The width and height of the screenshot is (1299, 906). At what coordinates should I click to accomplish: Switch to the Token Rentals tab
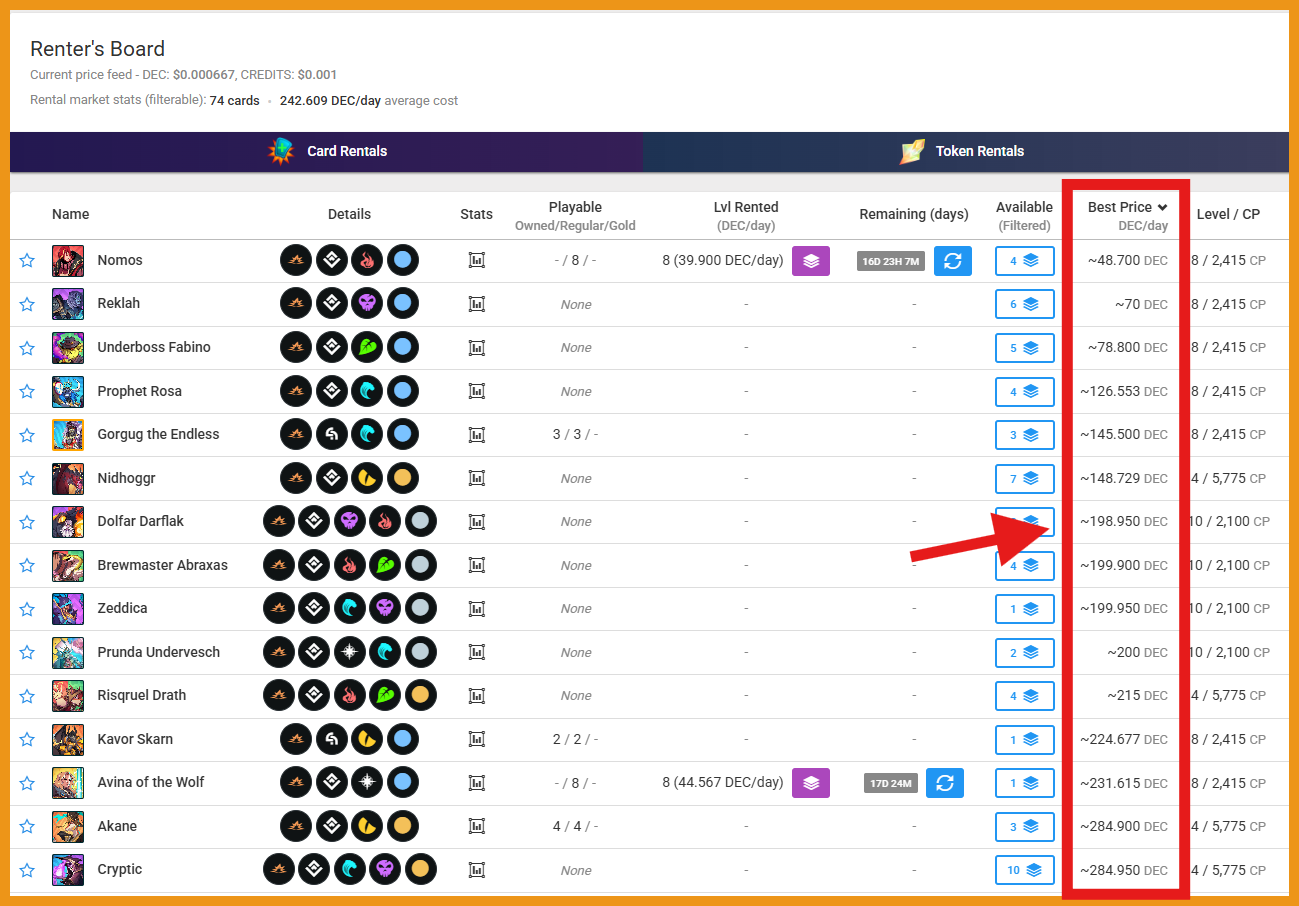pyautogui.click(x=966, y=152)
